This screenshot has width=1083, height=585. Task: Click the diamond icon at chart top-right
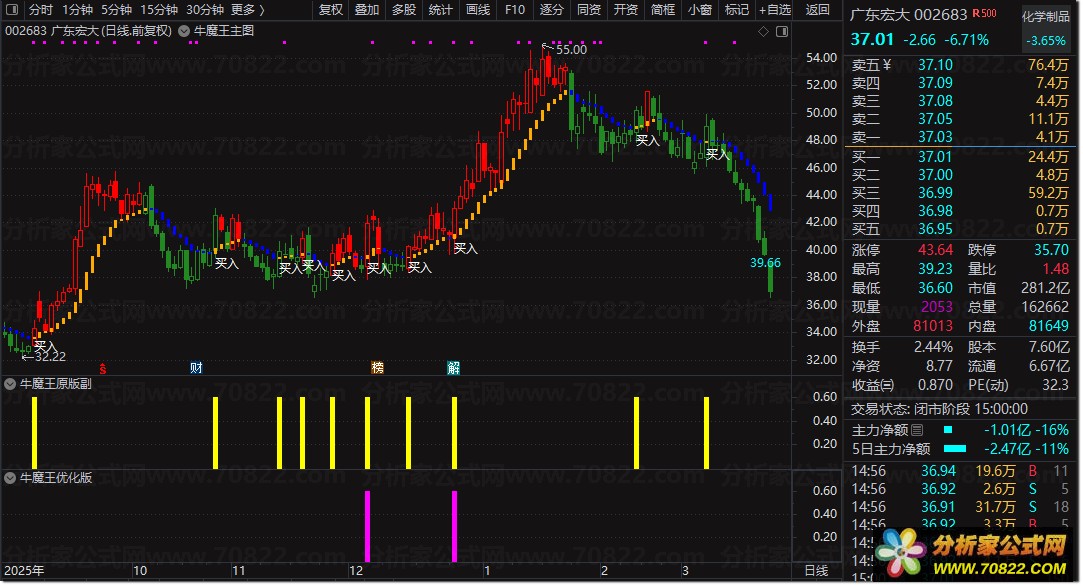tap(764, 31)
